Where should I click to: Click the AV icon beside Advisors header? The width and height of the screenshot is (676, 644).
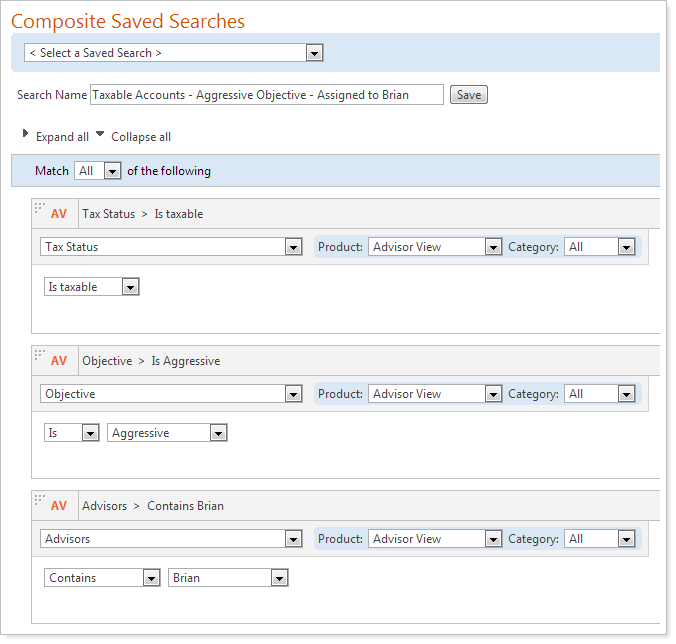(x=59, y=506)
